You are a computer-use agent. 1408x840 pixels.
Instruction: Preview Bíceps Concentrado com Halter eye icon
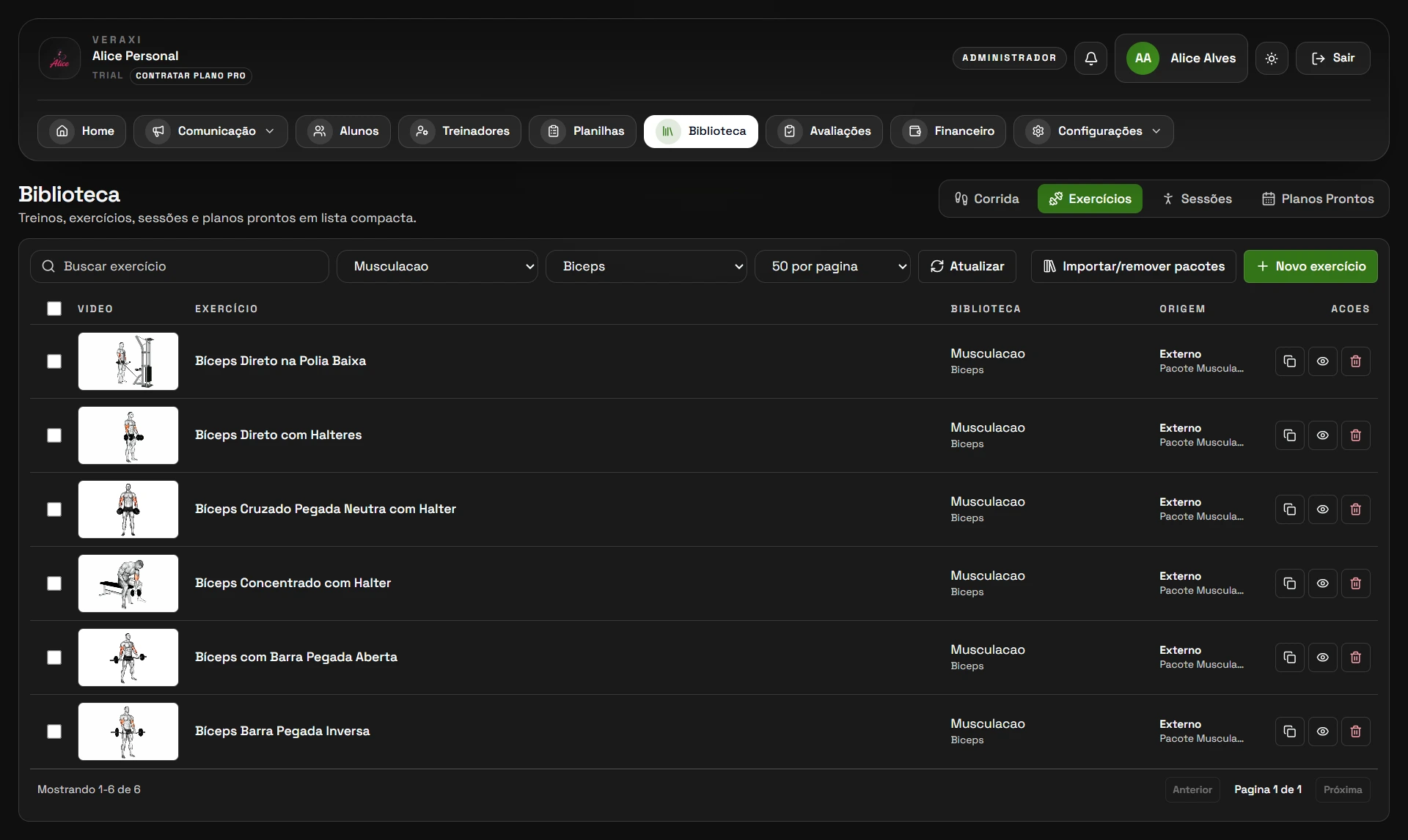pyautogui.click(x=1322, y=583)
